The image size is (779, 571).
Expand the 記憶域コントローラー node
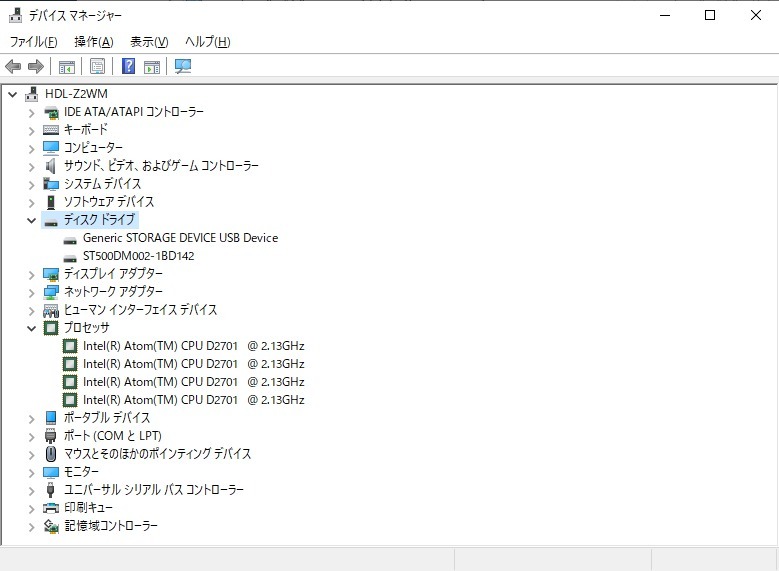click(31, 526)
